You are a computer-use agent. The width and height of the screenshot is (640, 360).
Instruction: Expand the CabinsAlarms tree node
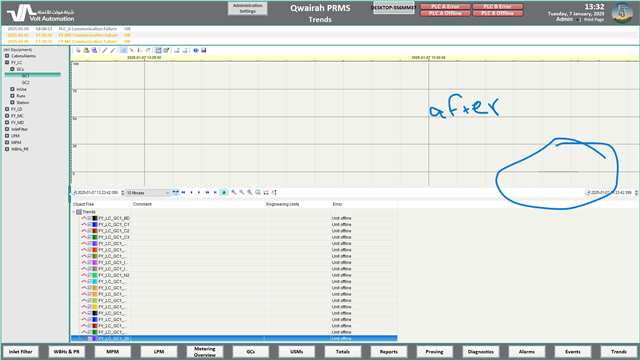7,56
